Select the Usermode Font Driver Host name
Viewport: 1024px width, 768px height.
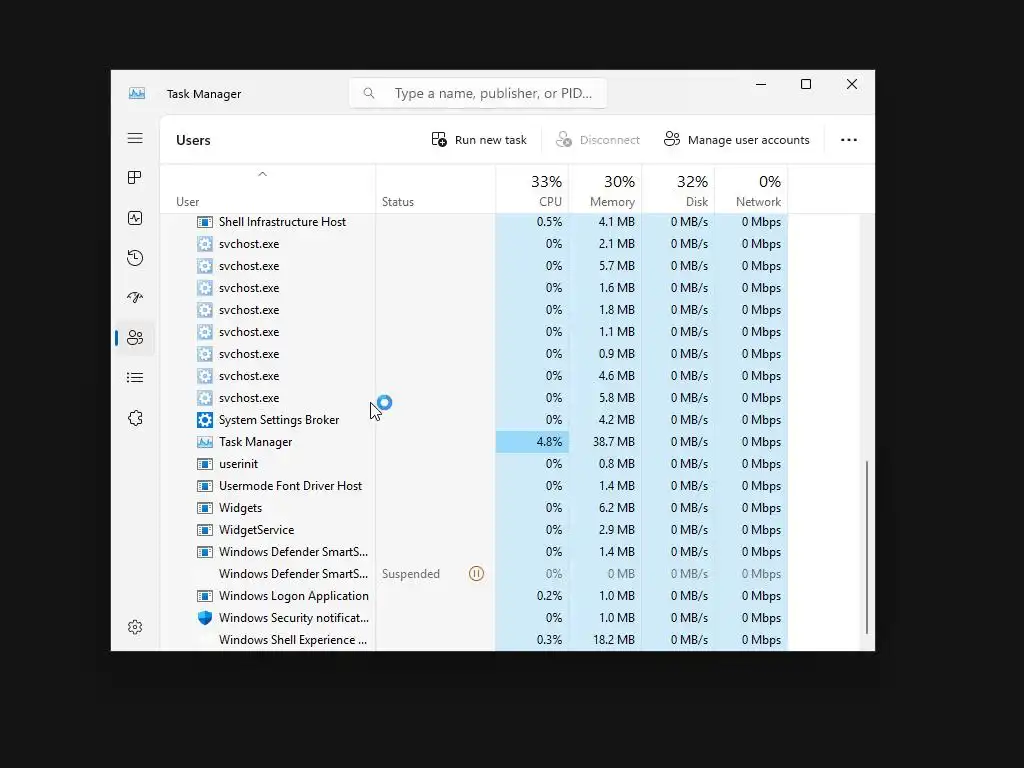(x=290, y=486)
